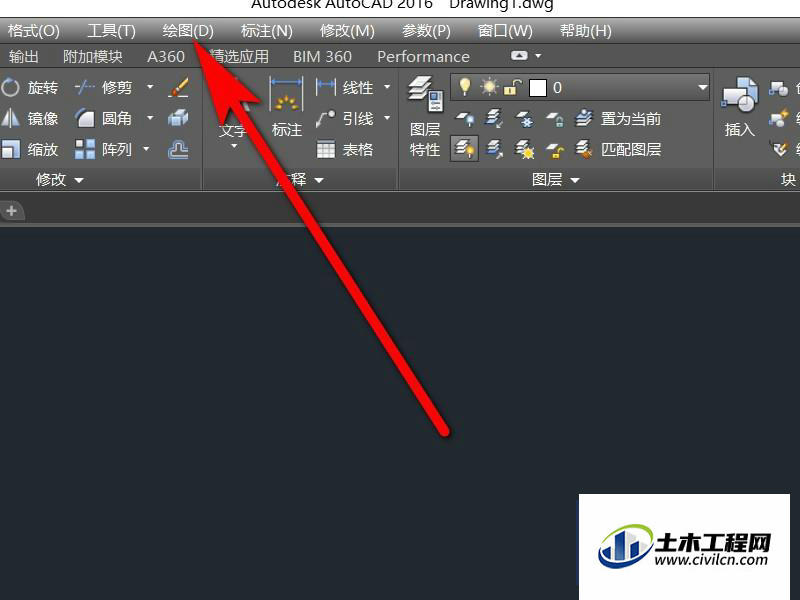Open the 参数(P) menu
The height and width of the screenshot is (600, 800).
[x=426, y=31]
